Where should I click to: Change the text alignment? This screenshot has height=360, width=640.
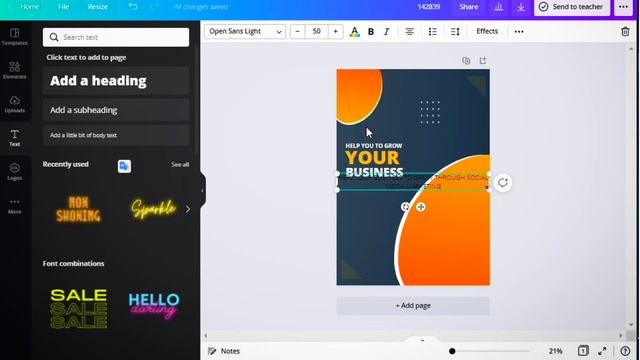click(409, 31)
